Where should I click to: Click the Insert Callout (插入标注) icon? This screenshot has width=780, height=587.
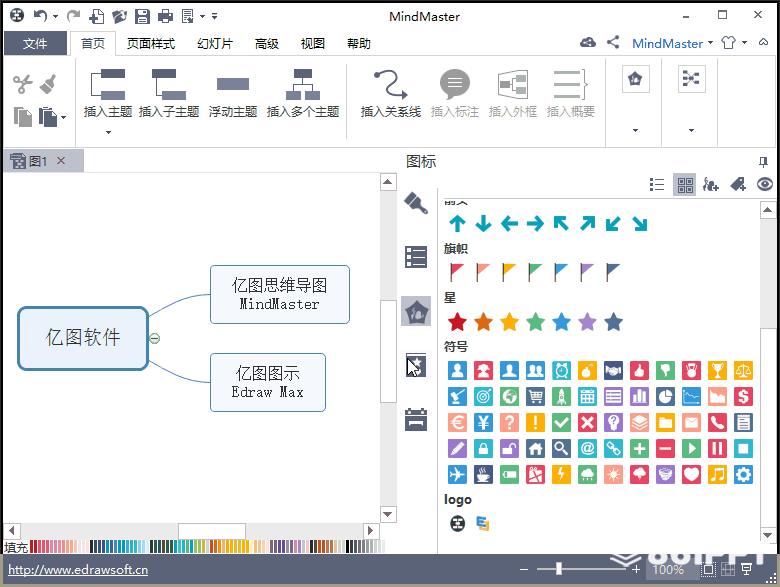tap(455, 84)
